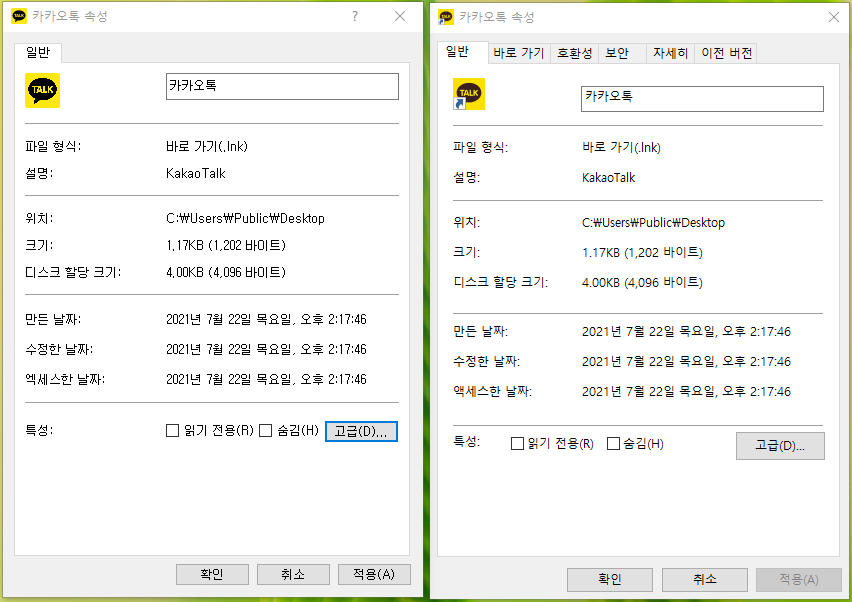Image resolution: width=852 pixels, height=602 pixels.
Task: Toggle 읽기 전용(R) checkbox in right dialog
Action: [517, 444]
